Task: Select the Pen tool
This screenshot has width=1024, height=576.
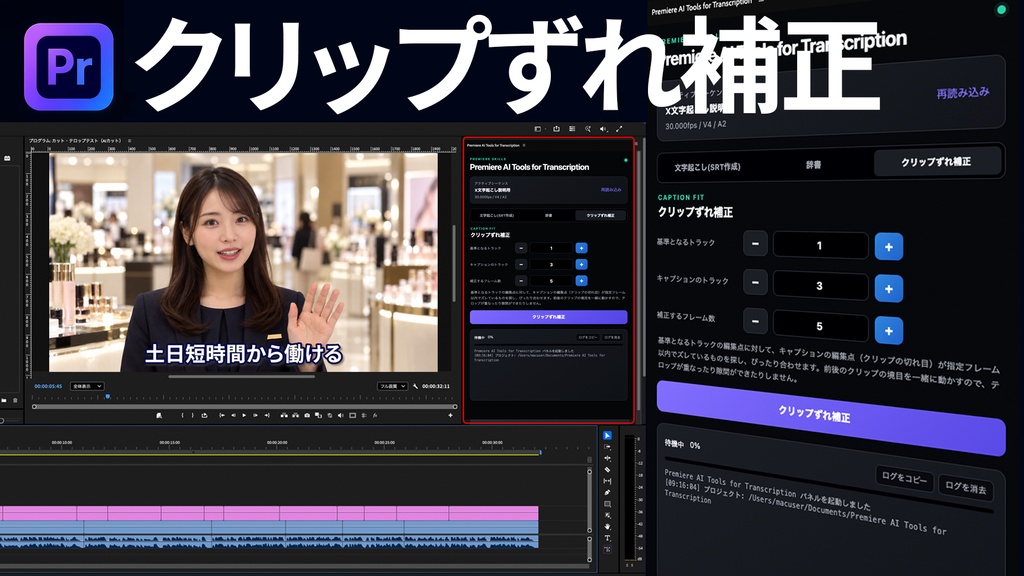Action: click(607, 492)
